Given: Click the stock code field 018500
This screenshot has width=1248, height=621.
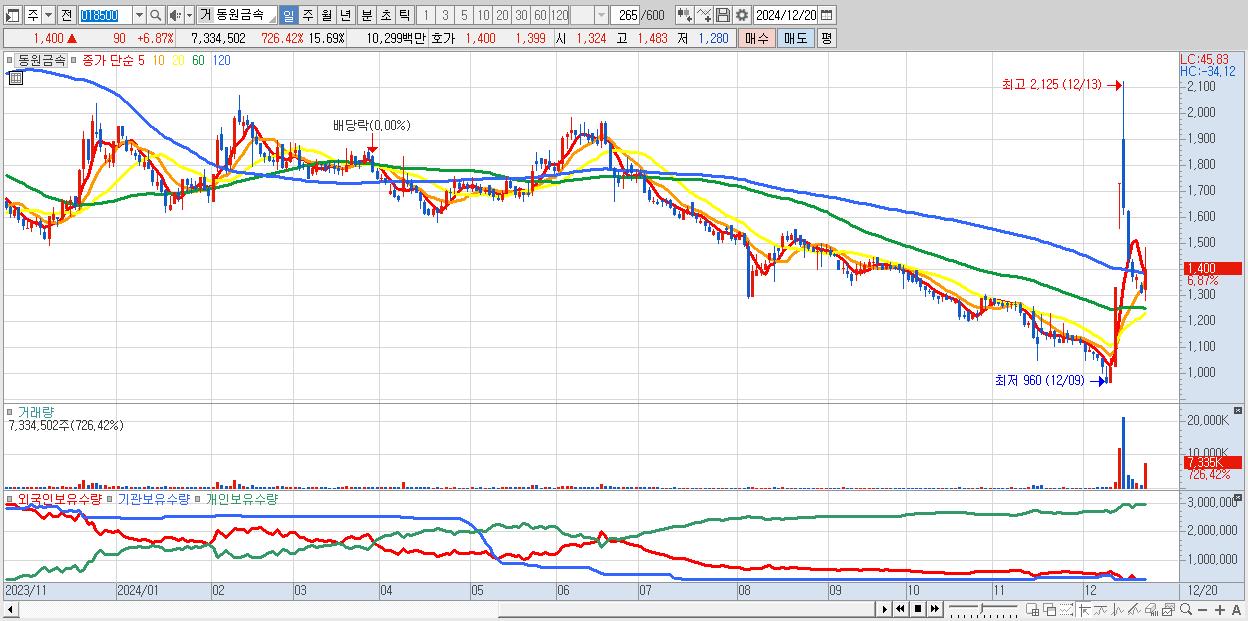Looking at the screenshot, I should (x=105, y=15).
